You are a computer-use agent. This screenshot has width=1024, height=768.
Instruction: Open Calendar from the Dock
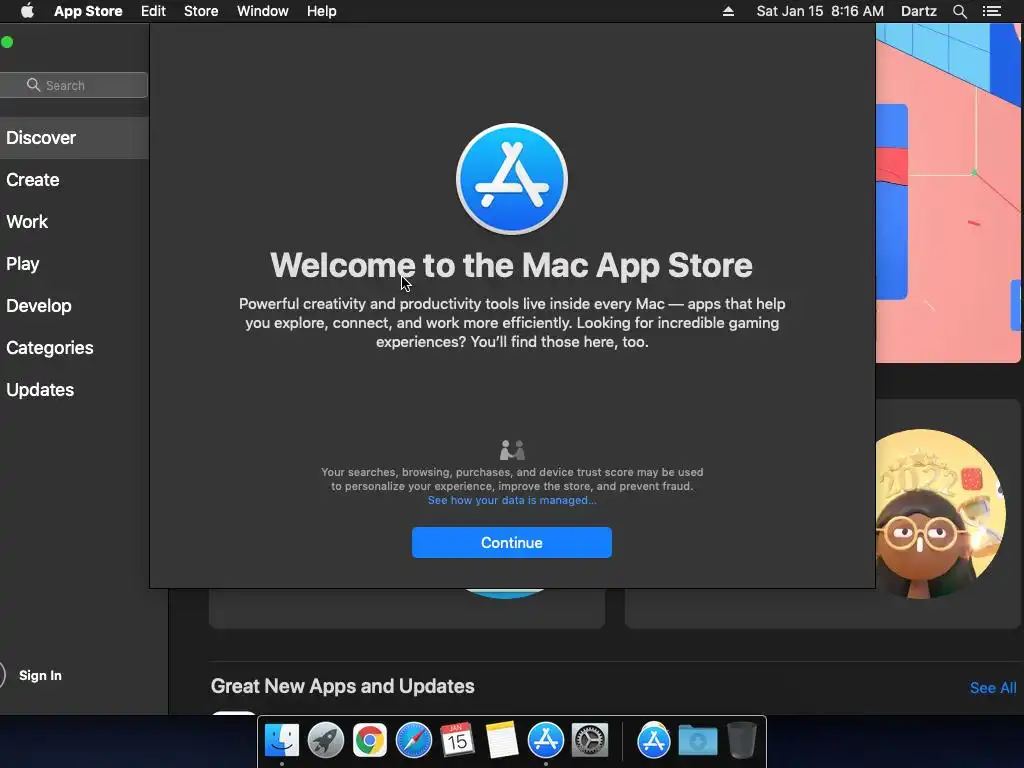click(457, 741)
